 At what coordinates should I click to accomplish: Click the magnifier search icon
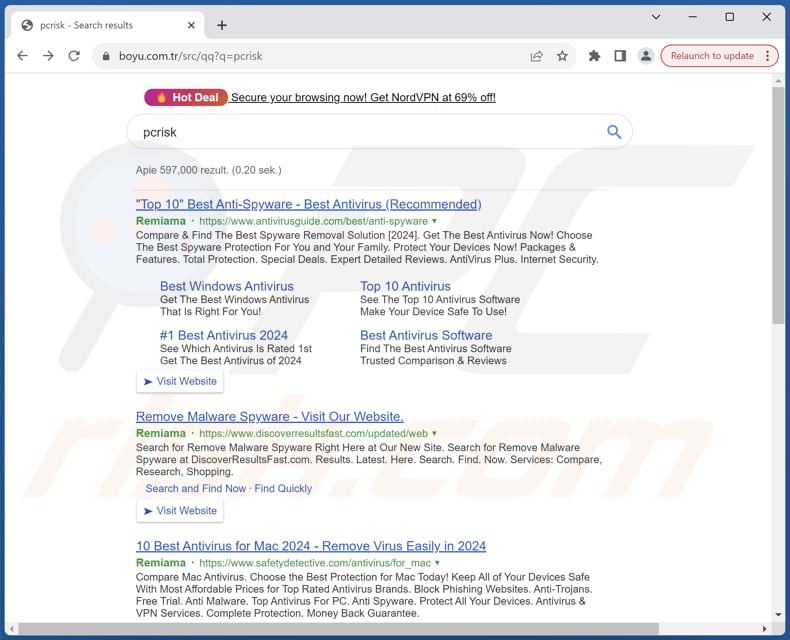click(x=614, y=132)
